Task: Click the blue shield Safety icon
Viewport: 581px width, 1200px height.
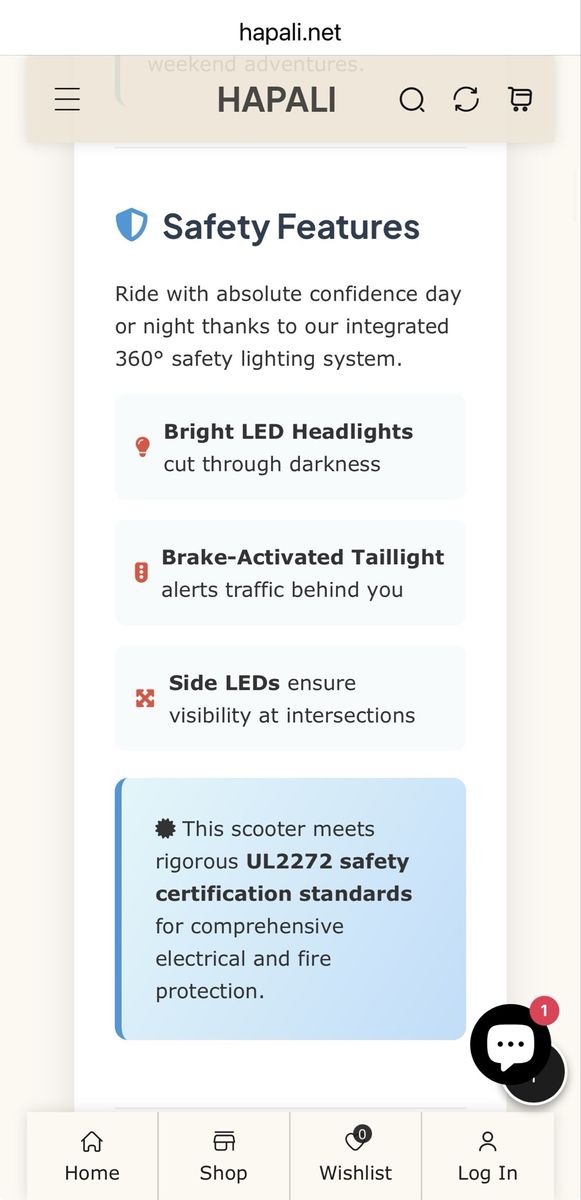Action: [x=132, y=225]
